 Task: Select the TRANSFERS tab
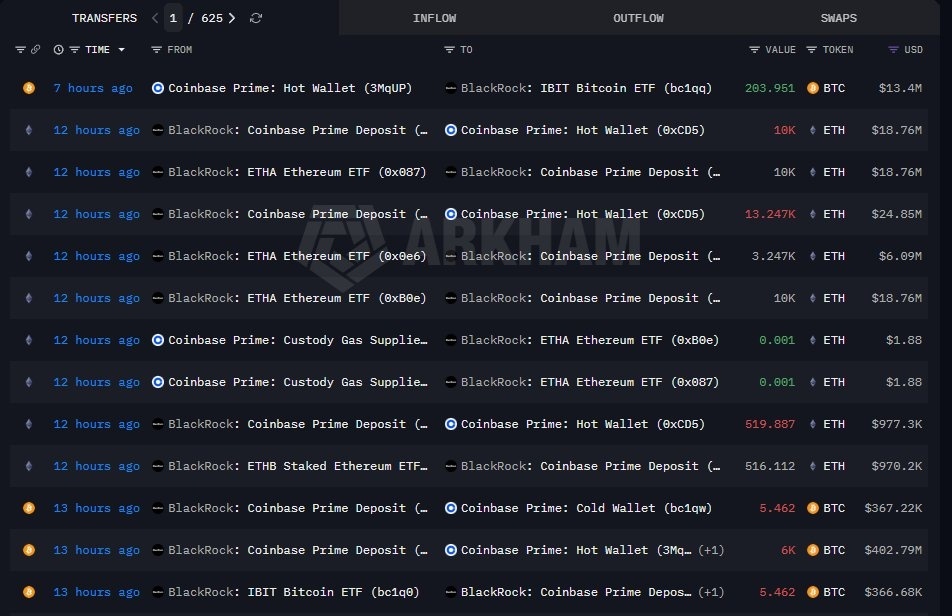coord(104,18)
